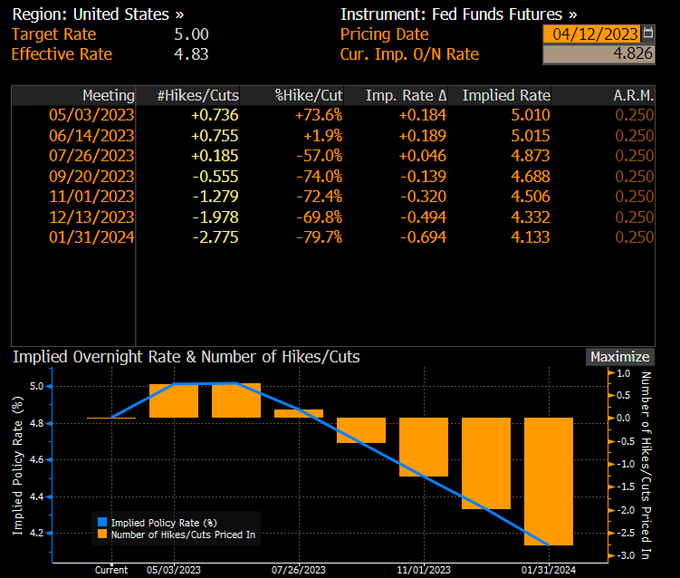Expand the Region: United States selector
This screenshot has width=680, height=578.
coord(98,15)
